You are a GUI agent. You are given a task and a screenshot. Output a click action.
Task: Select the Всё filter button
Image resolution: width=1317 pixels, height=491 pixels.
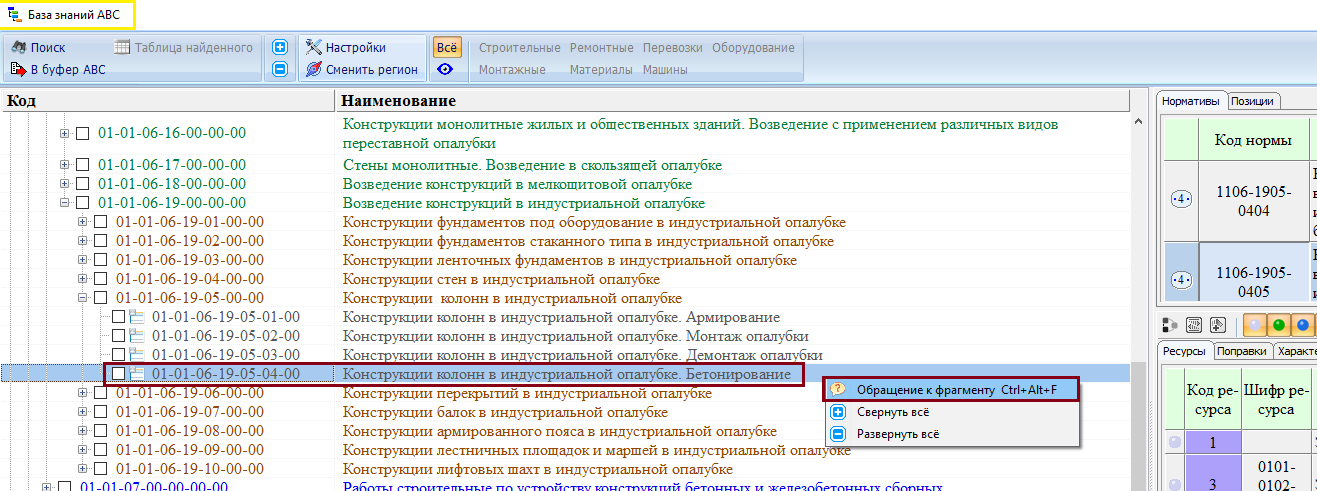pos(446,47)
